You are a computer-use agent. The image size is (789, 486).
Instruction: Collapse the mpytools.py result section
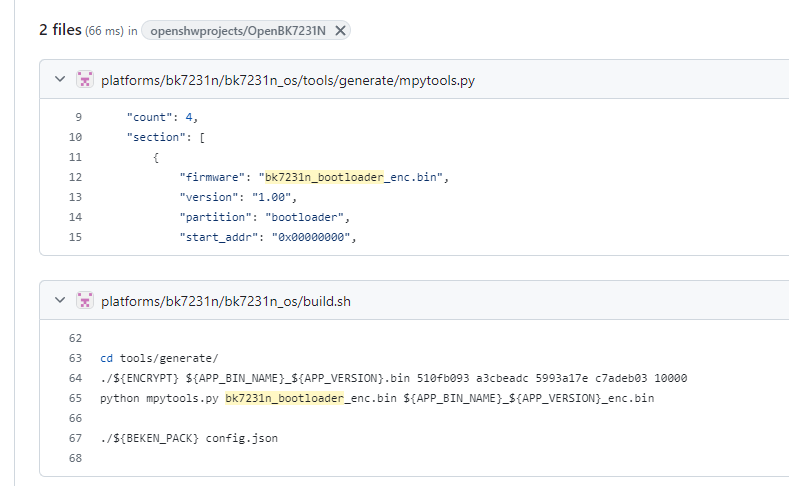tap(60, 79)
